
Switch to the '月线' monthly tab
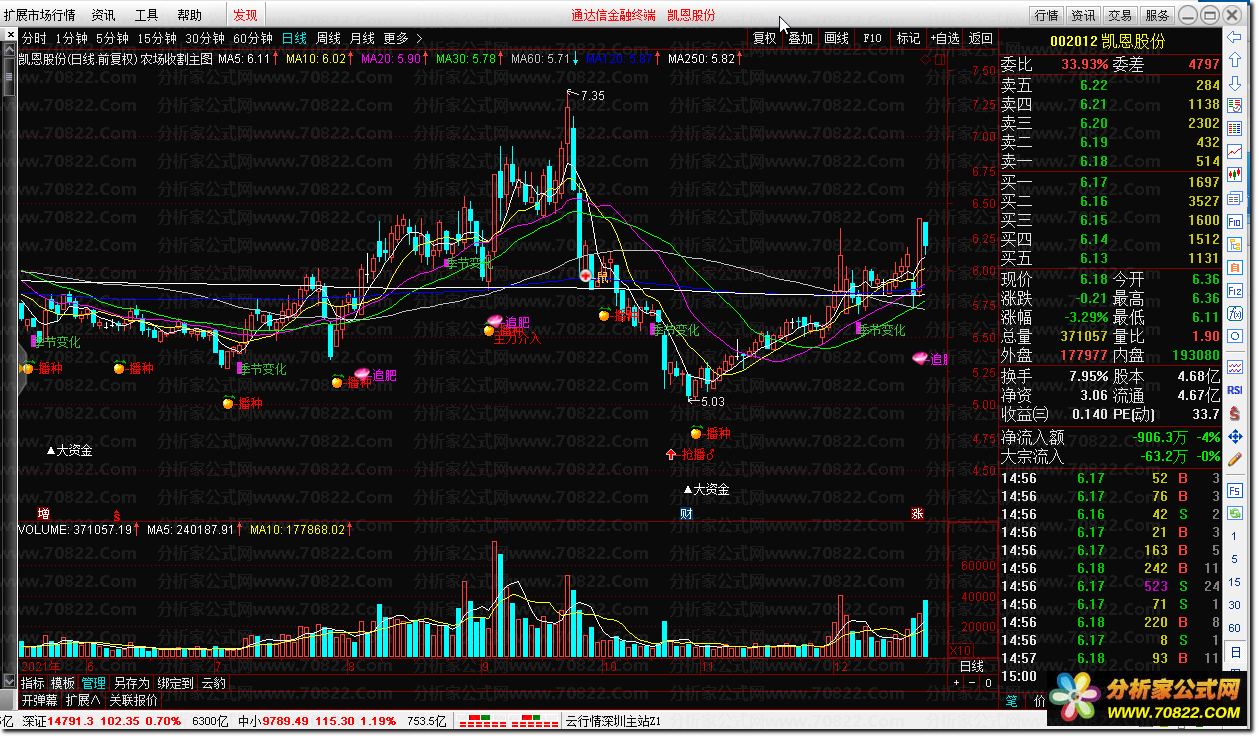[362, 38]
